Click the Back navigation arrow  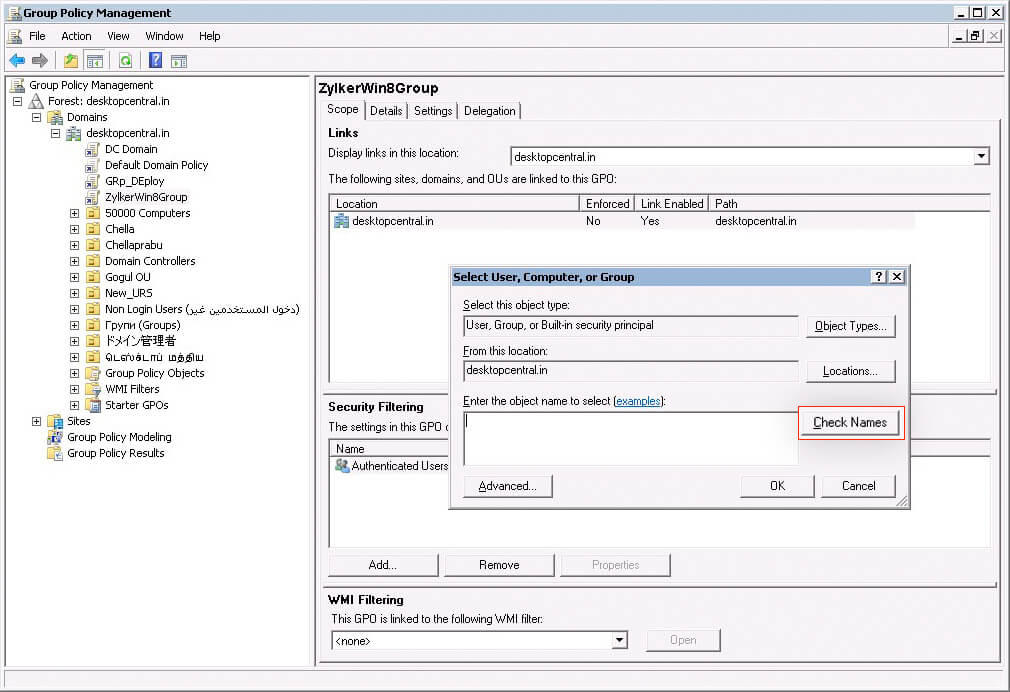tap(16, 59)
